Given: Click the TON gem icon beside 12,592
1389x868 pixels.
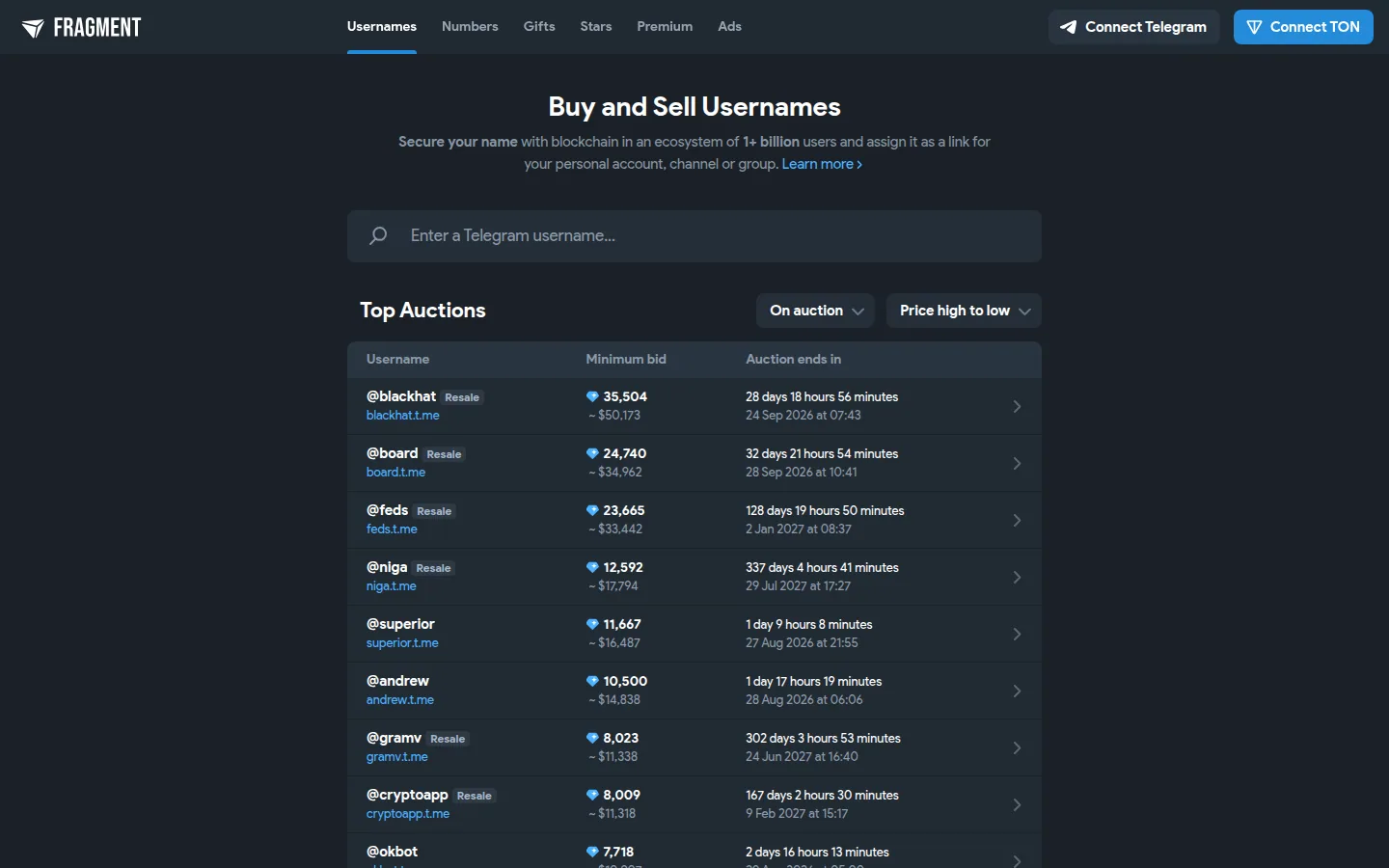Looking at the screenshot, I should [x=592, y=567].
